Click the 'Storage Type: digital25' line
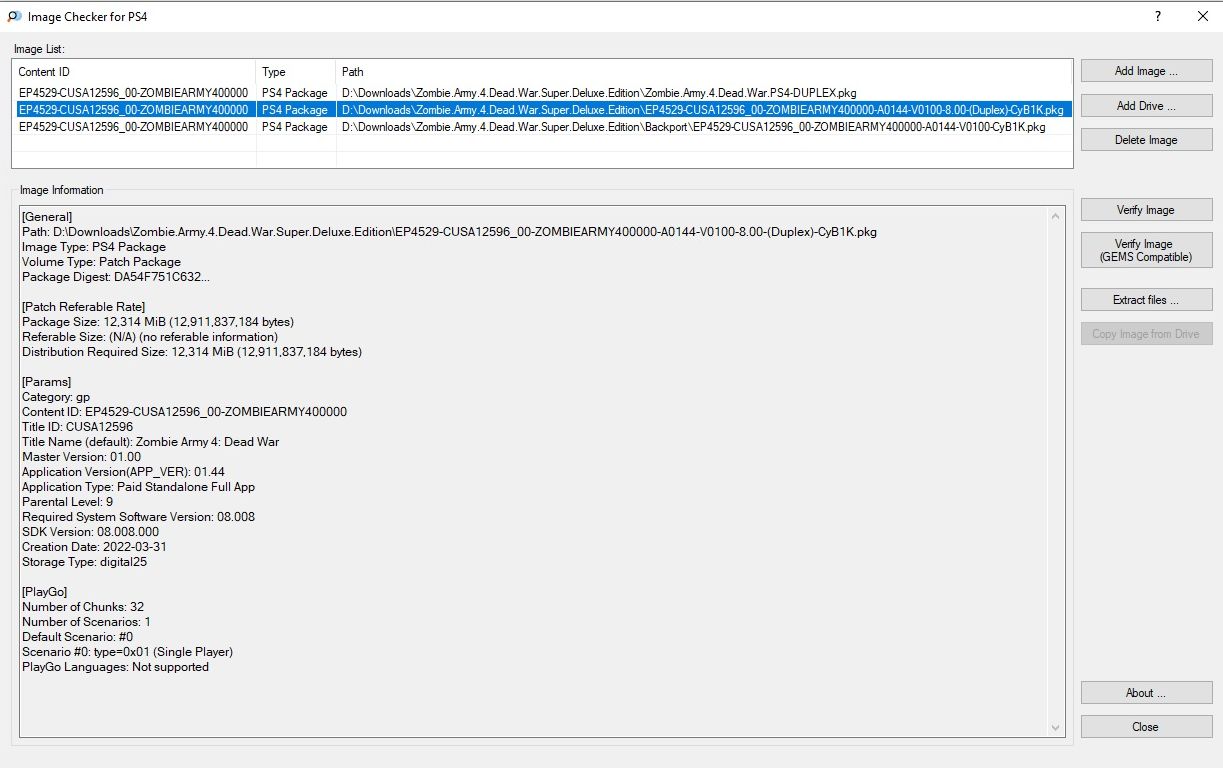1223x768 pixels. [85, 562]
